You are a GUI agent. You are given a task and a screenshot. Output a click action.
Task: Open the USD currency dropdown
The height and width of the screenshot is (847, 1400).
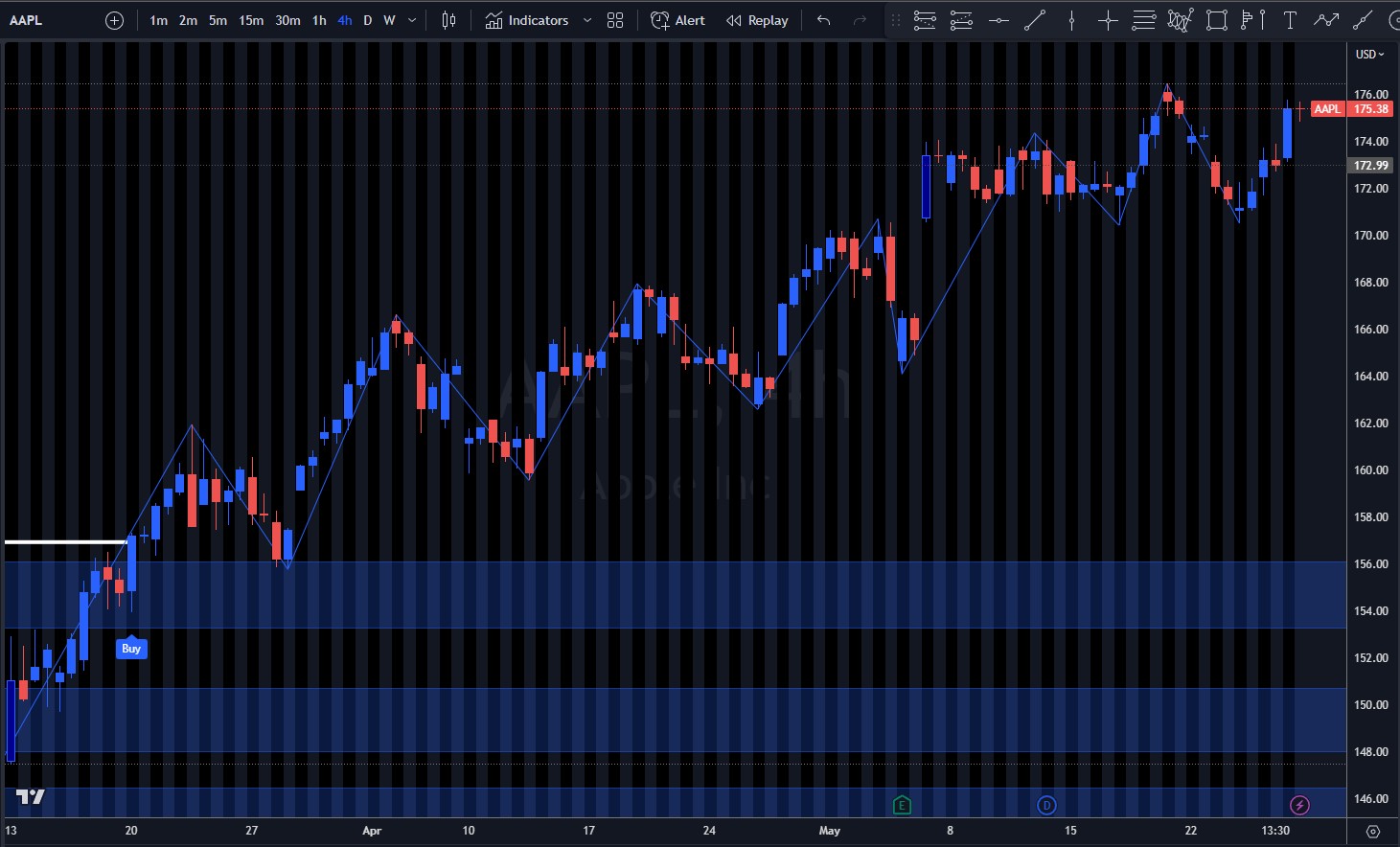(1369, 55)
